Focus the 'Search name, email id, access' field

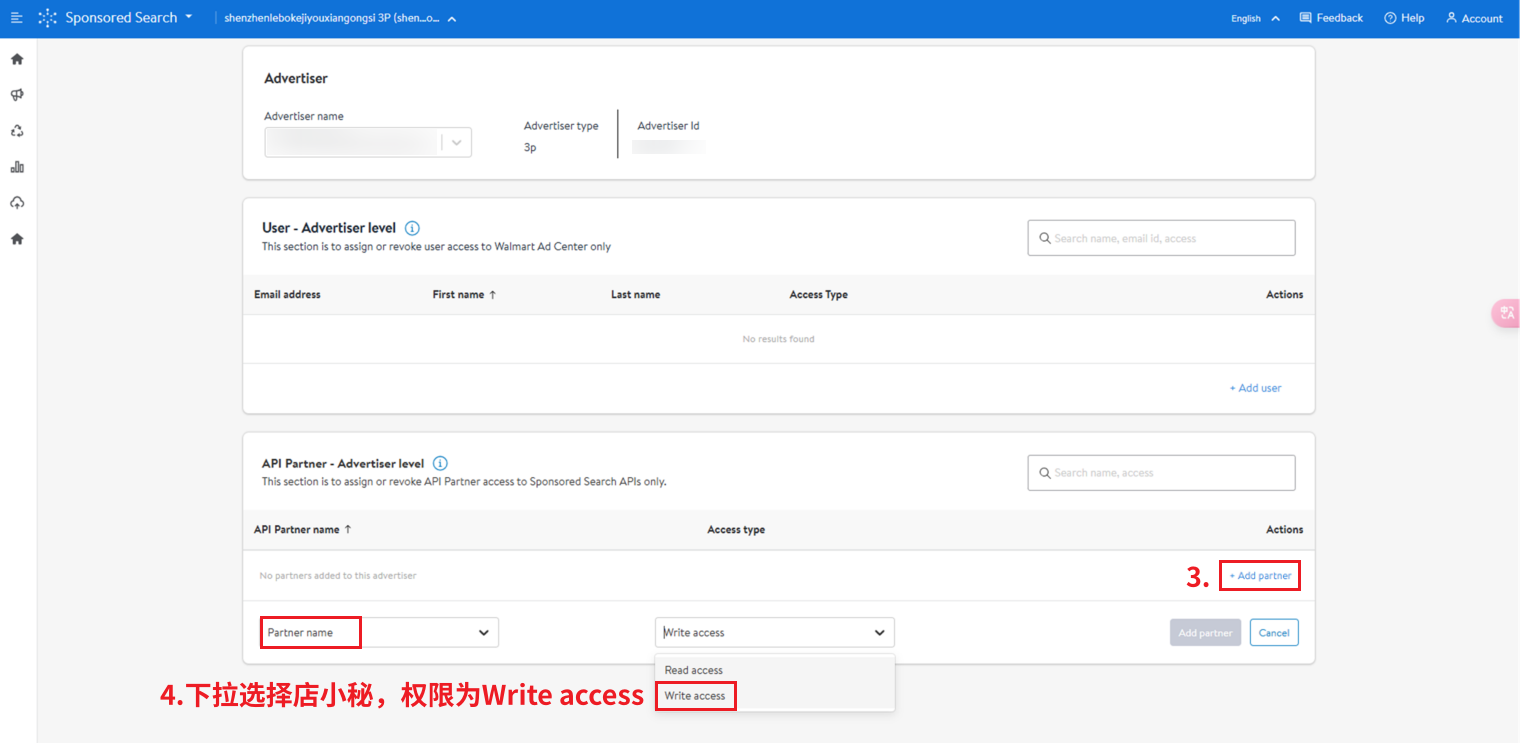(x=1161, y=238)
